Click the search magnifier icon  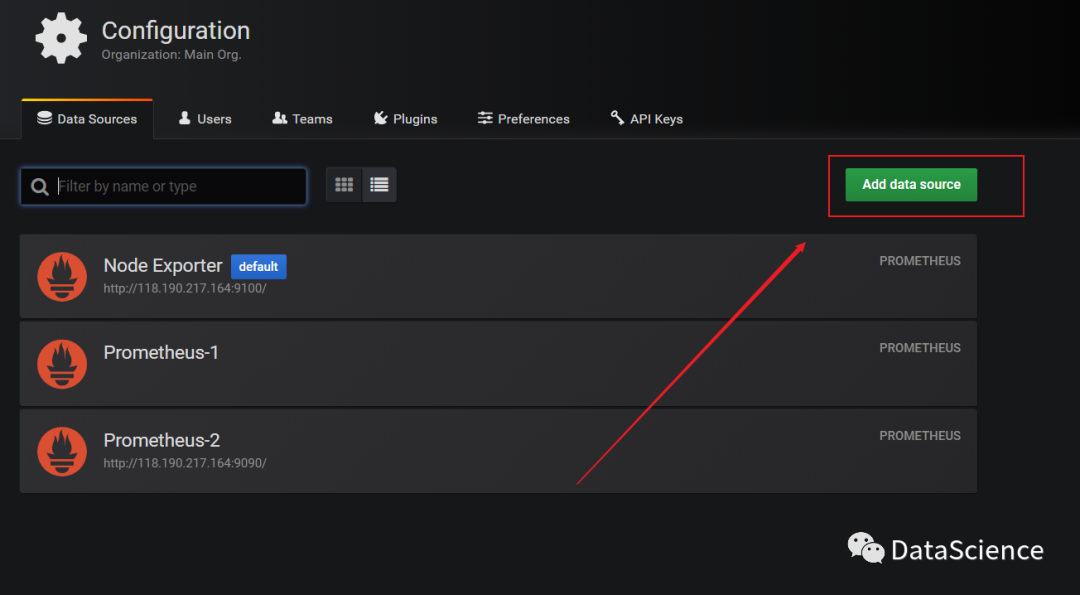[40, 187]
